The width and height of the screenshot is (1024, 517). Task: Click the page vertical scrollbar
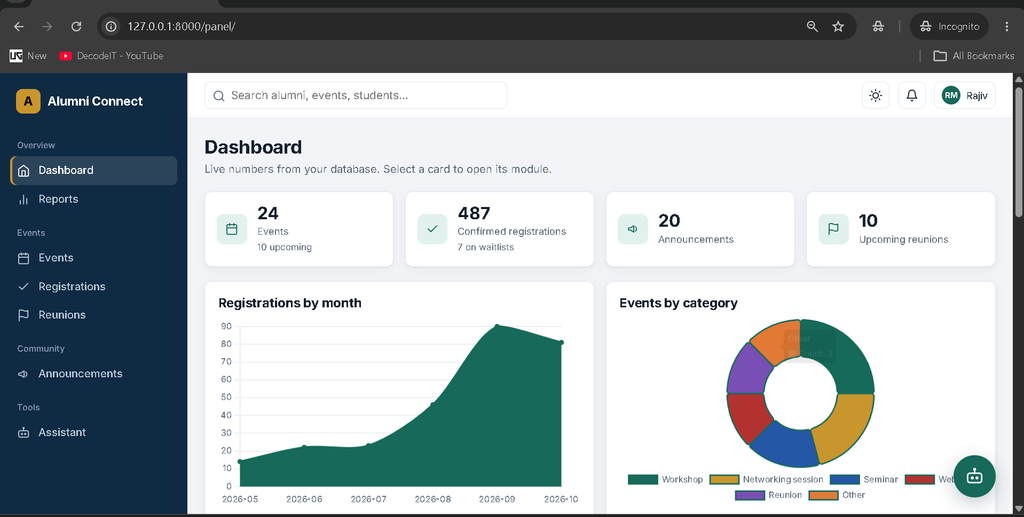tap(1019, 151)
